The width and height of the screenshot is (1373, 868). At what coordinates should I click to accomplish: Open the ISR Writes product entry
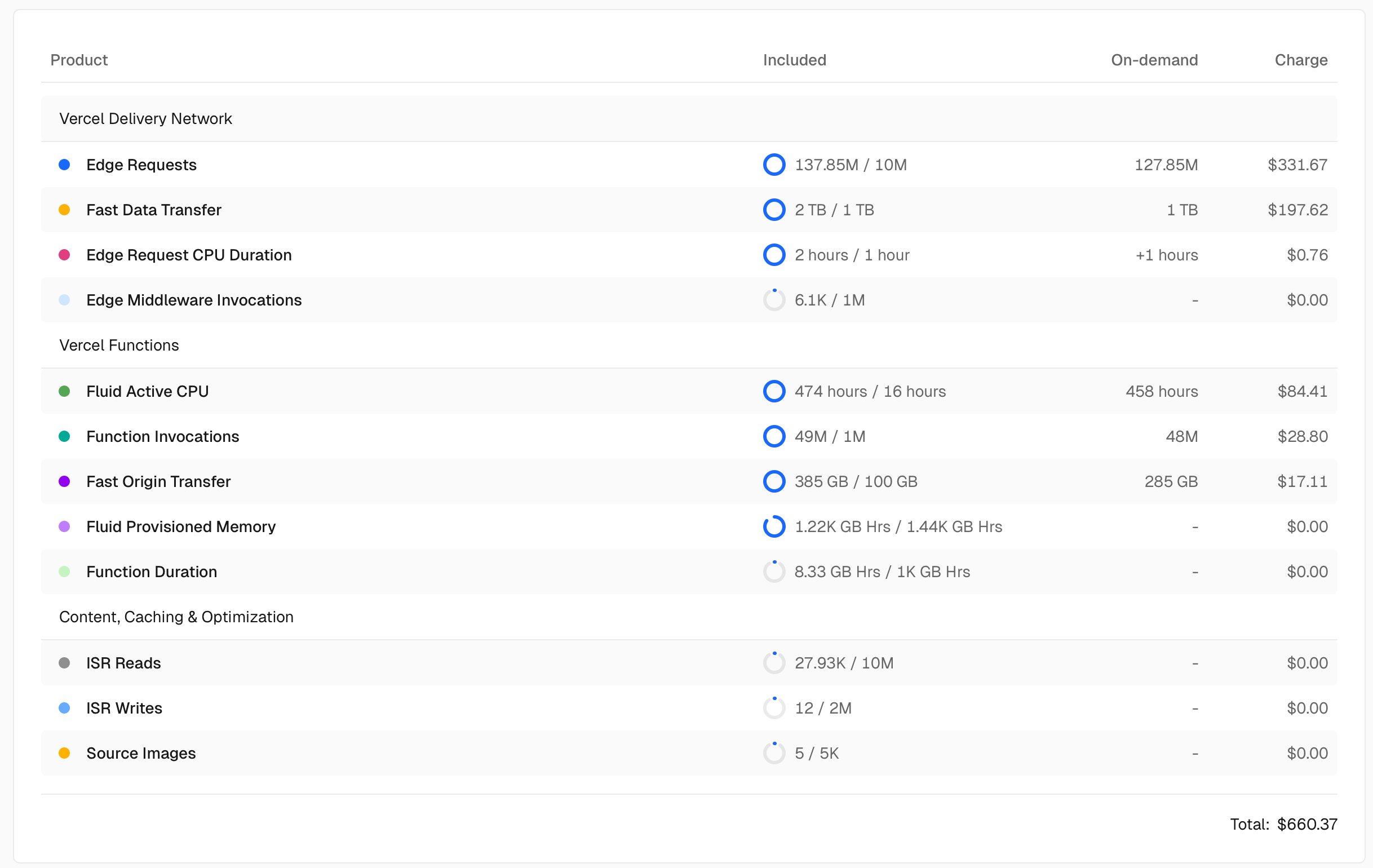[x=124, y=708]
